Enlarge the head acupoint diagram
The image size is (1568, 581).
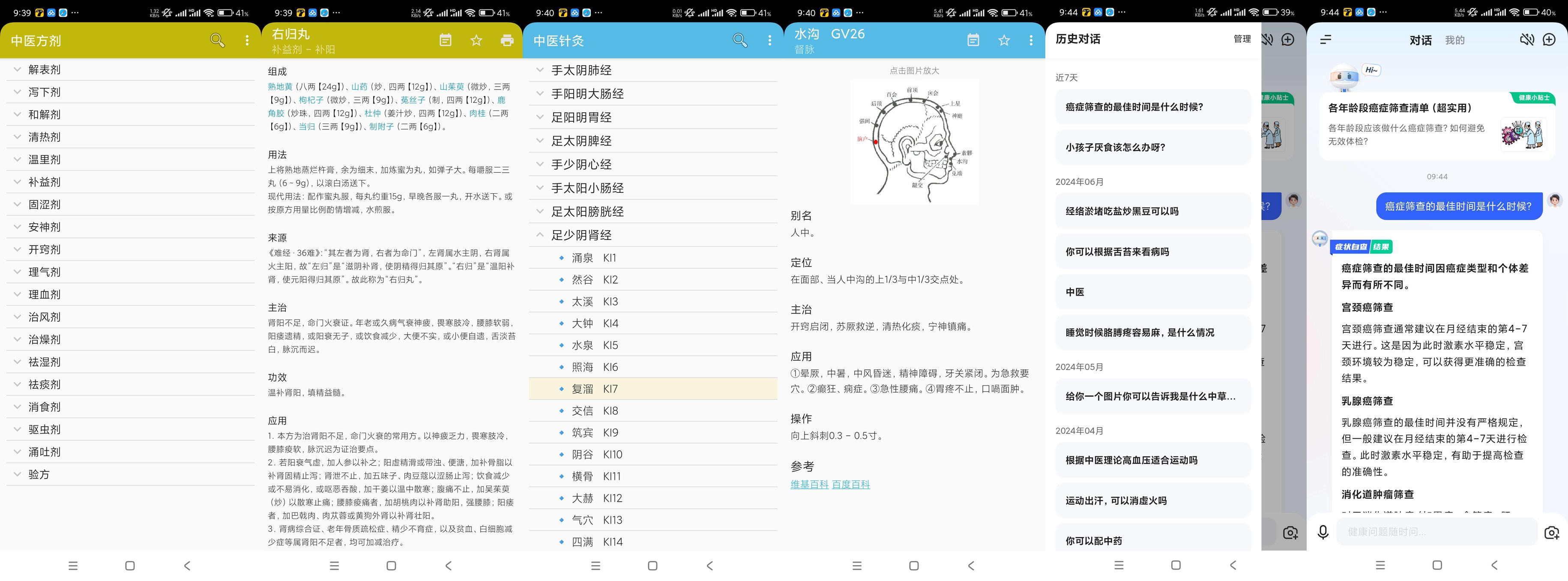914,141
